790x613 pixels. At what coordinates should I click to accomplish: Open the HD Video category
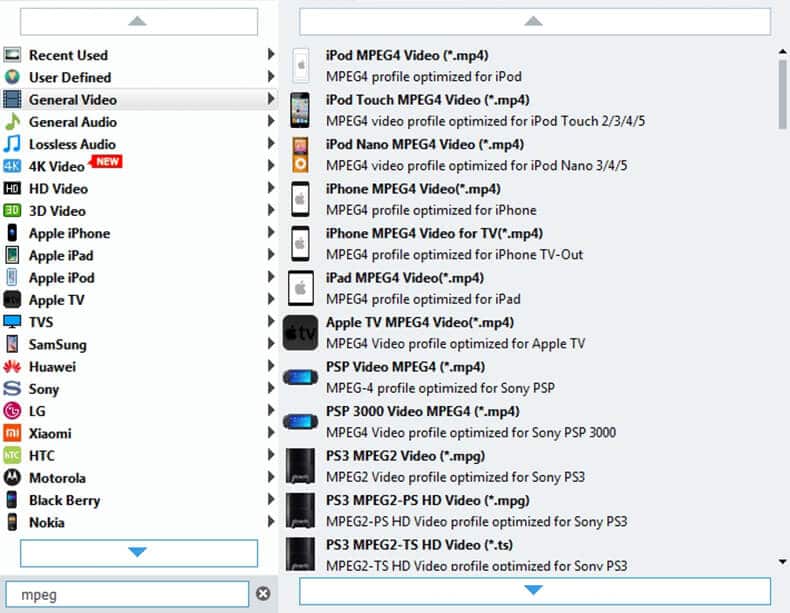tap(139, 188)
